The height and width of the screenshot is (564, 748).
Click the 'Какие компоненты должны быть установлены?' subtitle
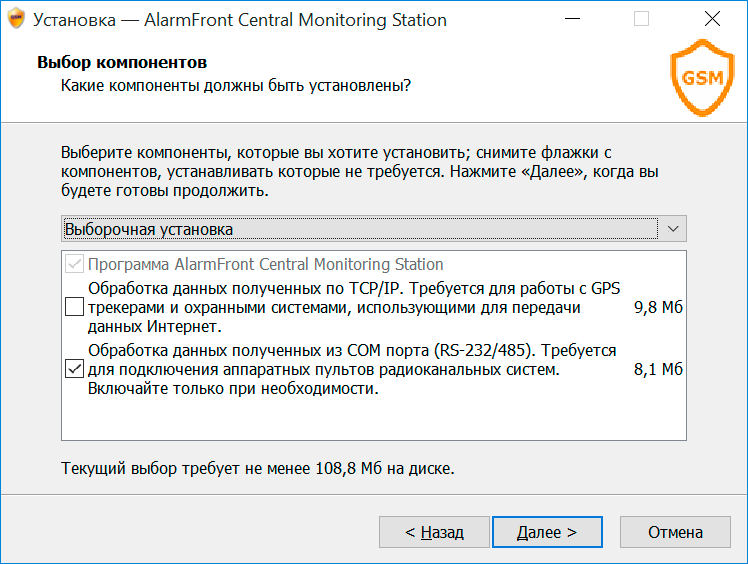click(x=236, y=85)
